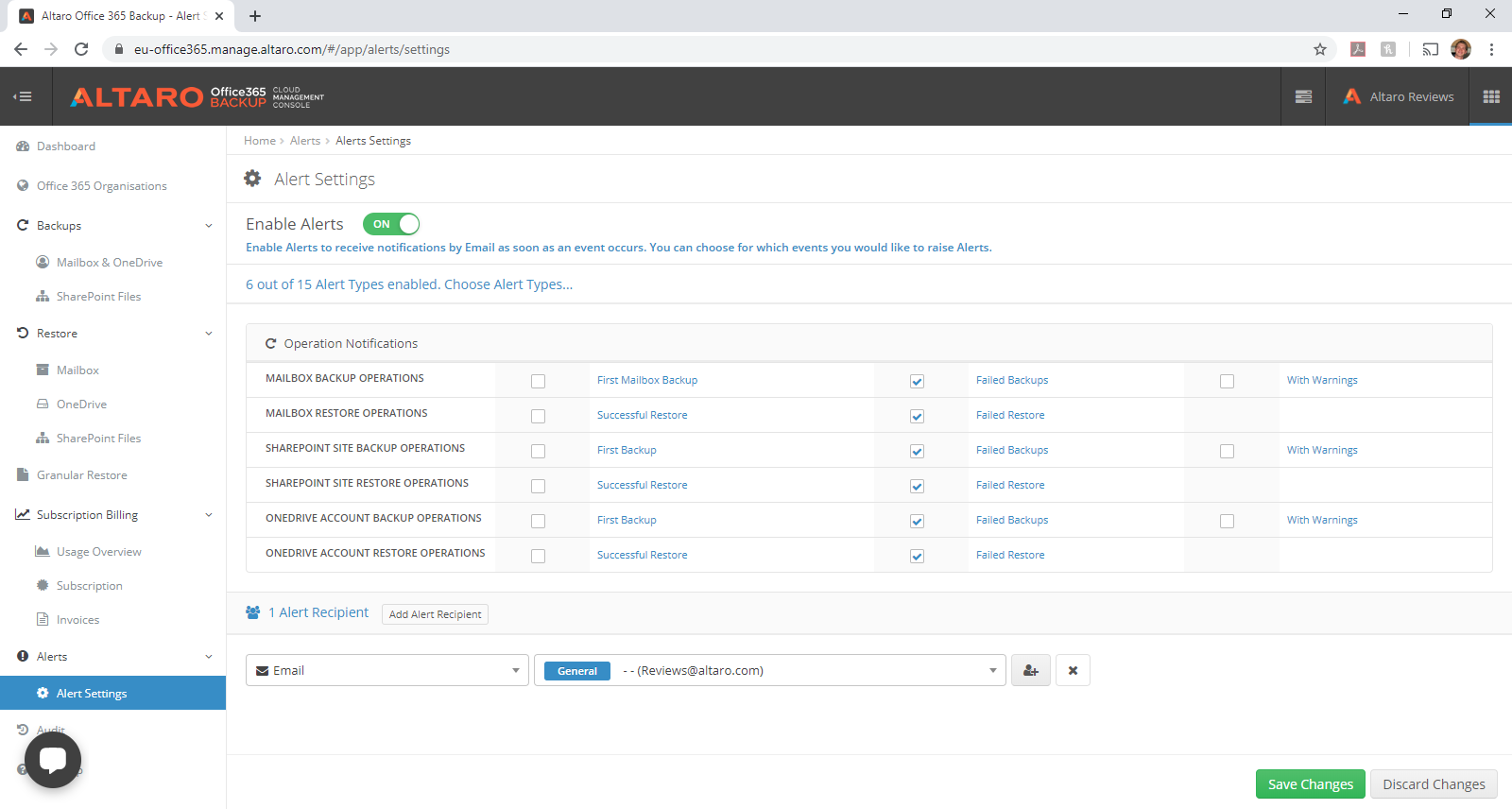The width and height of the screenshot is (1512, 809).
Task: Collapse the Subscription Billing section
Action: coord(208,515)
